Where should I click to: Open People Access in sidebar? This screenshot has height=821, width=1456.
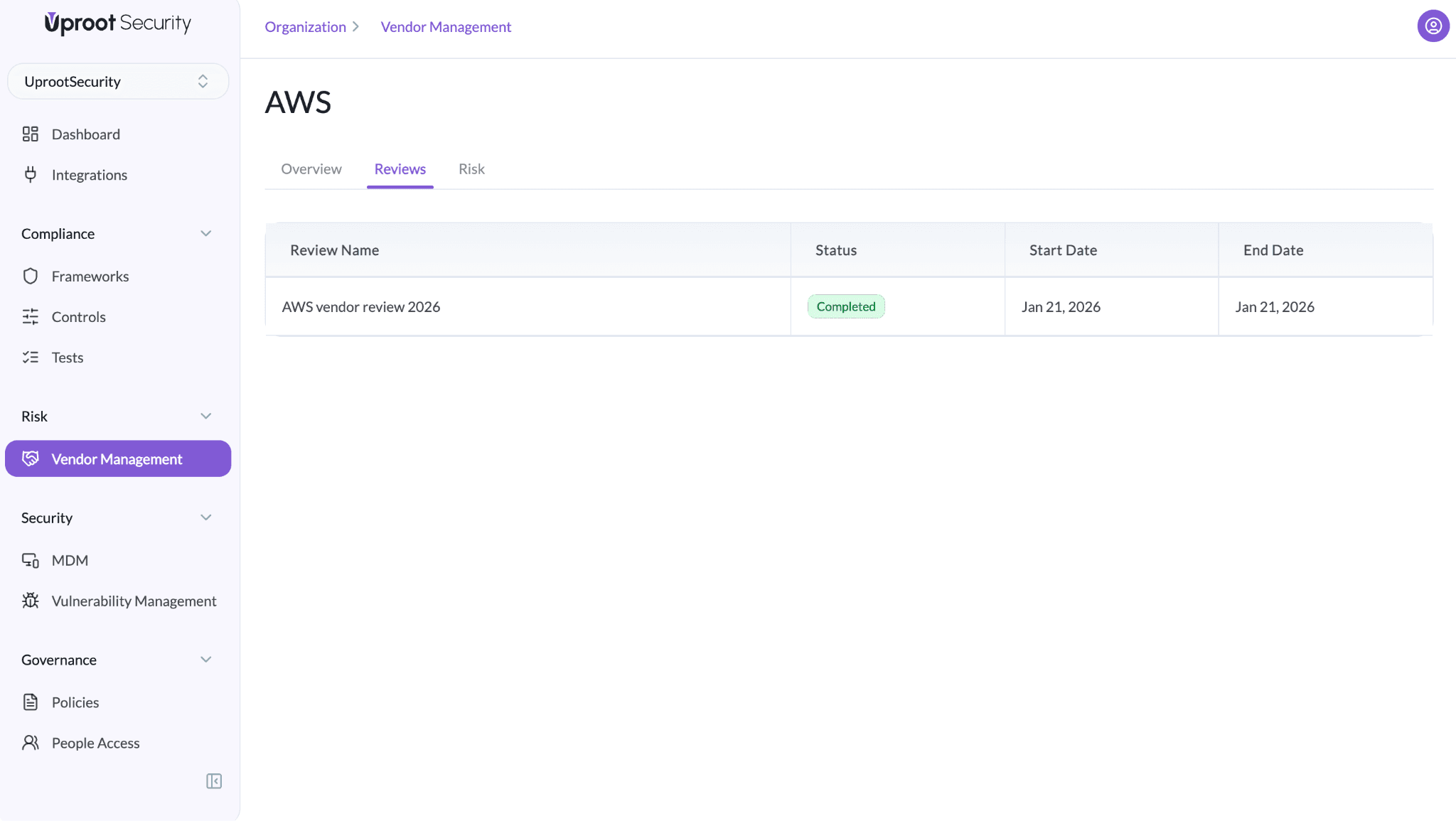pos(95,743)
